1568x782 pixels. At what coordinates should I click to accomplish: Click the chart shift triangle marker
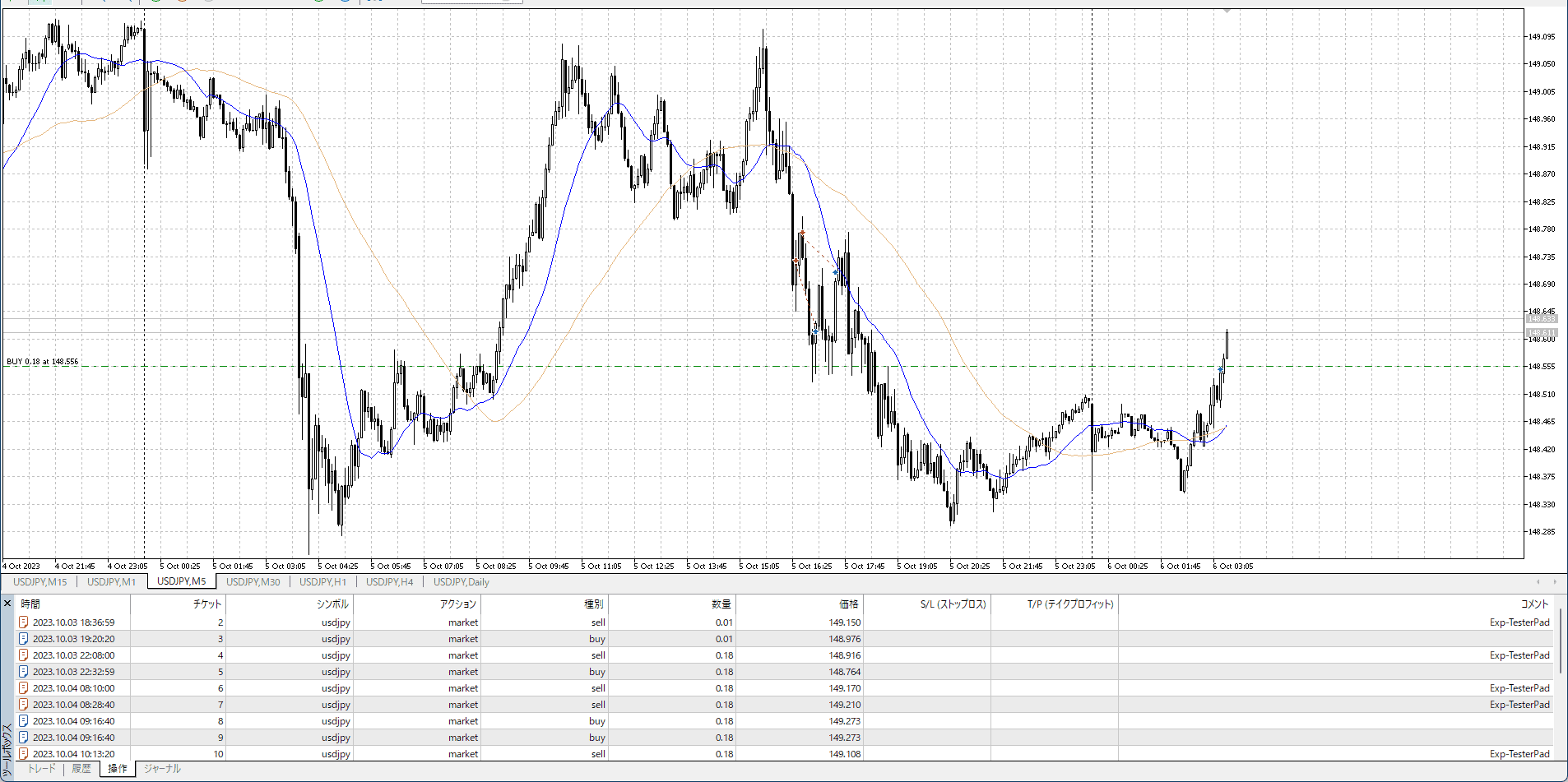1227,12
